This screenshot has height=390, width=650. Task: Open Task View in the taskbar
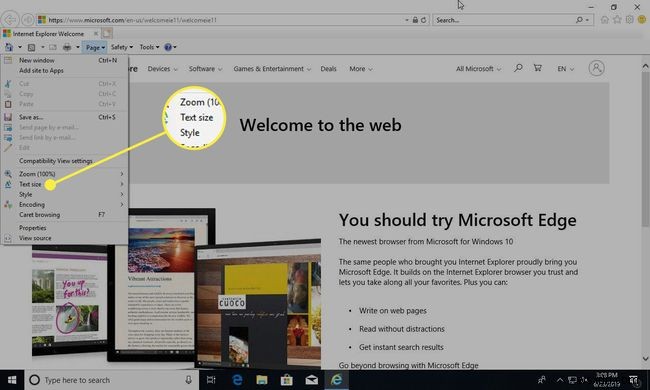[211, 380]
